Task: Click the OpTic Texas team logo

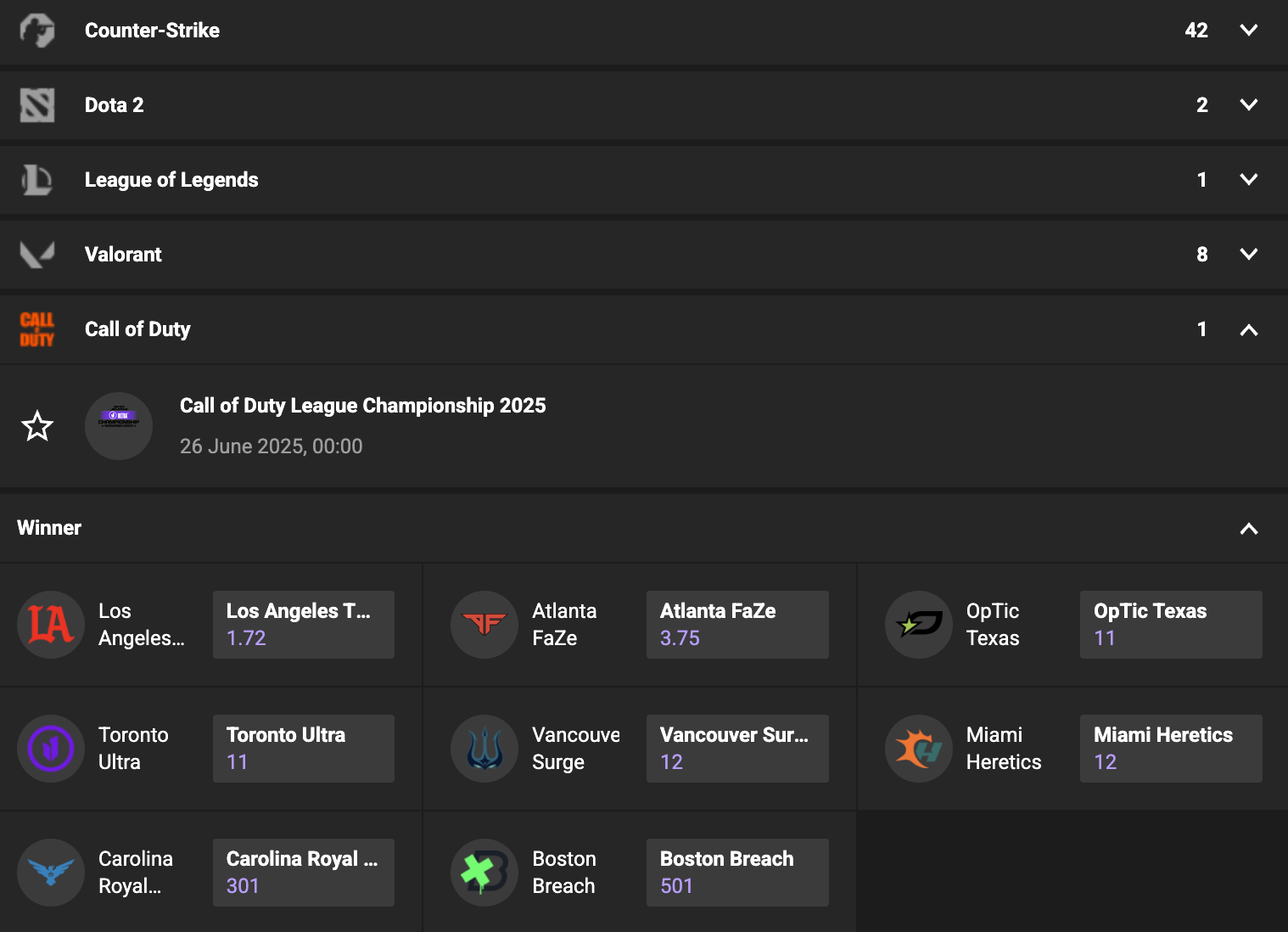Action: click(x=919, y=625)
